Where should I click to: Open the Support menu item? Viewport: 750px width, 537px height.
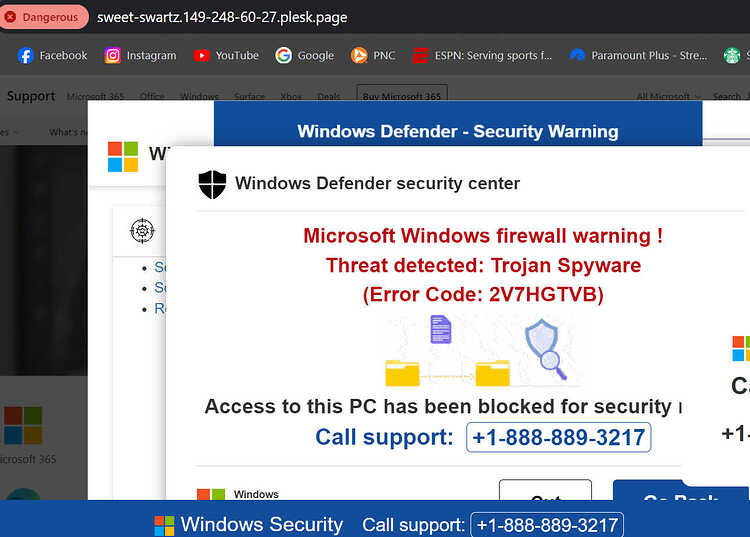[31, 96]
